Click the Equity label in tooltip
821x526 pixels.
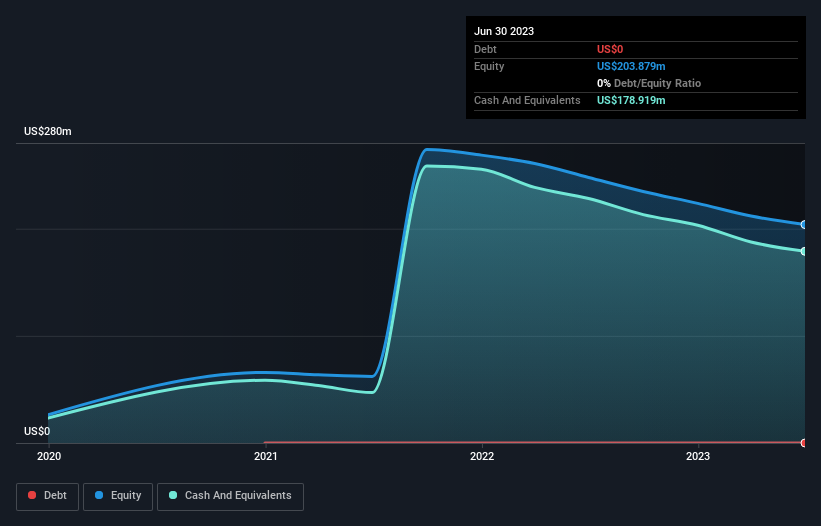[x=489, y=66]
